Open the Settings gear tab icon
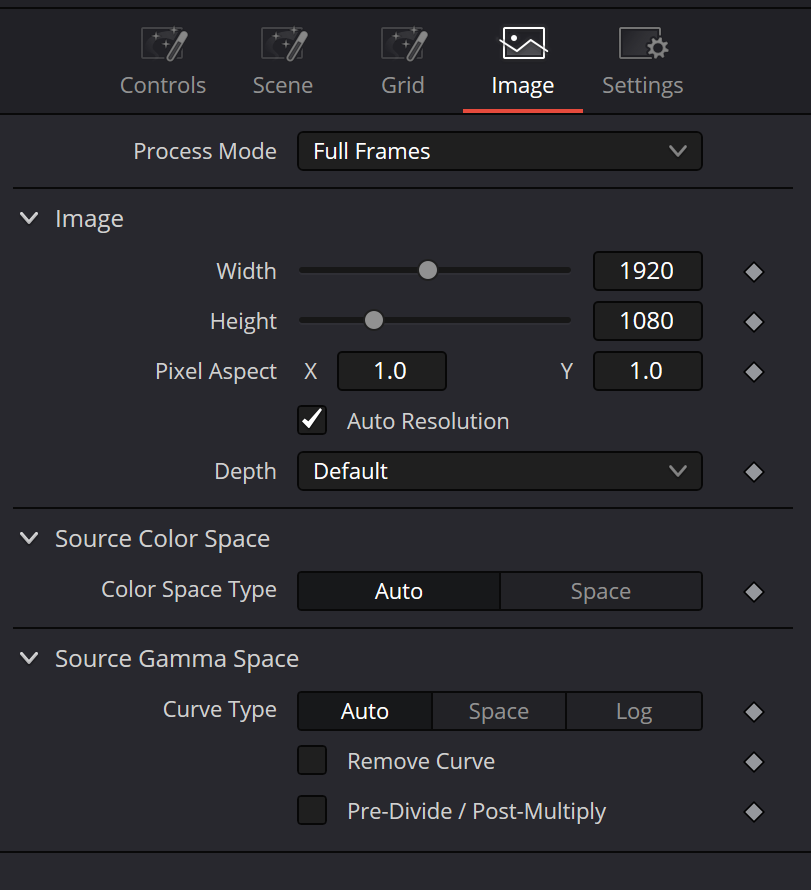This screenshot has width=811, height=890. click(x=643, y=44)
